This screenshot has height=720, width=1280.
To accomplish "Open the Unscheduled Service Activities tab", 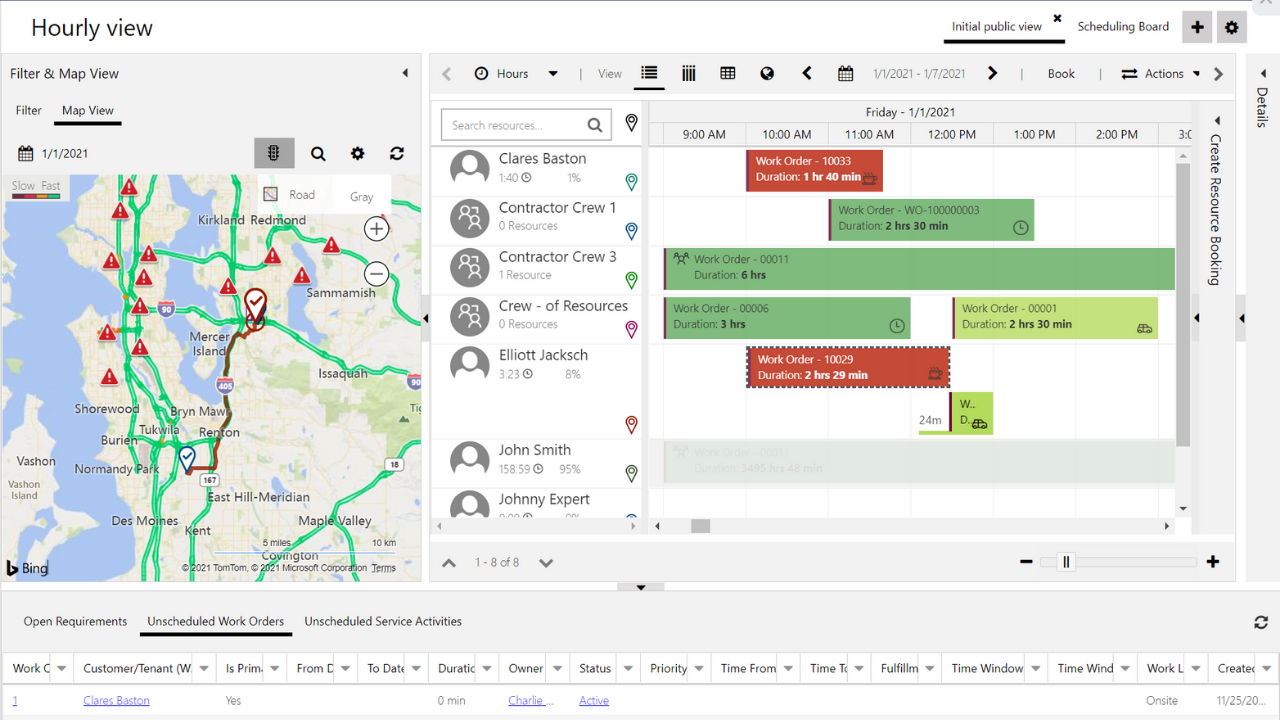I will point(381,621).
